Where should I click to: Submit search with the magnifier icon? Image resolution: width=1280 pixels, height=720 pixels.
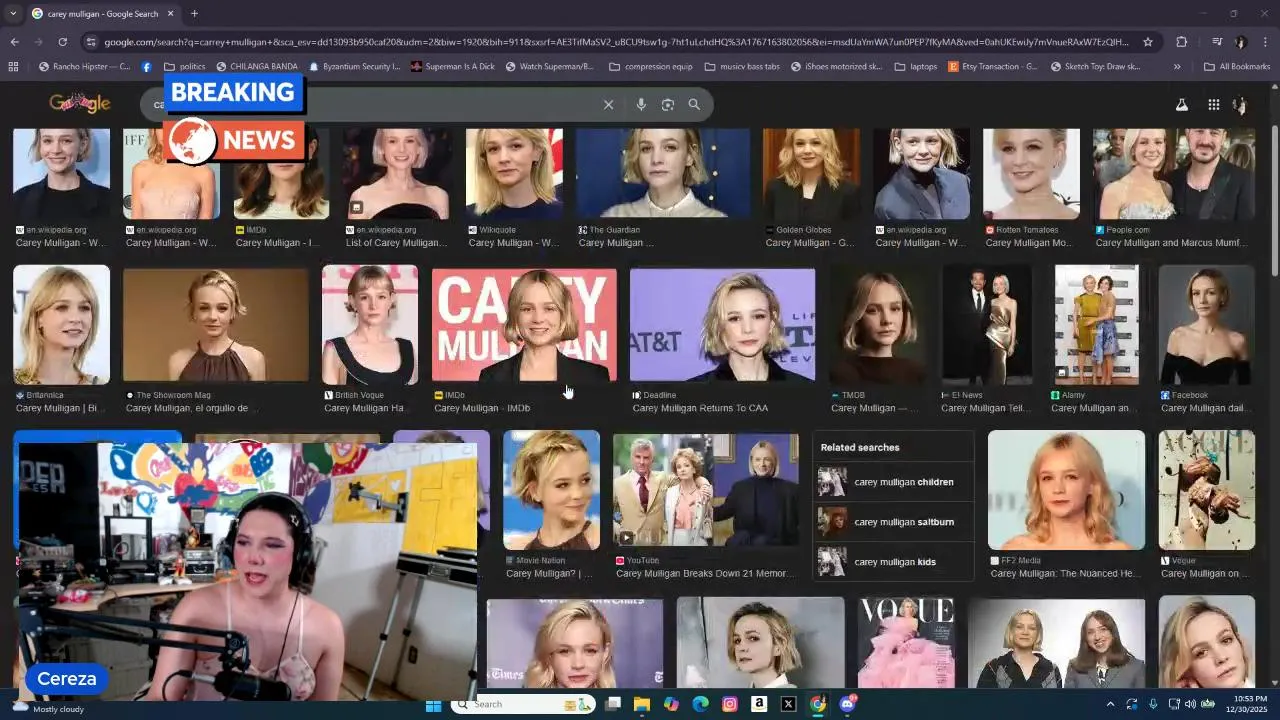(694, 104)
